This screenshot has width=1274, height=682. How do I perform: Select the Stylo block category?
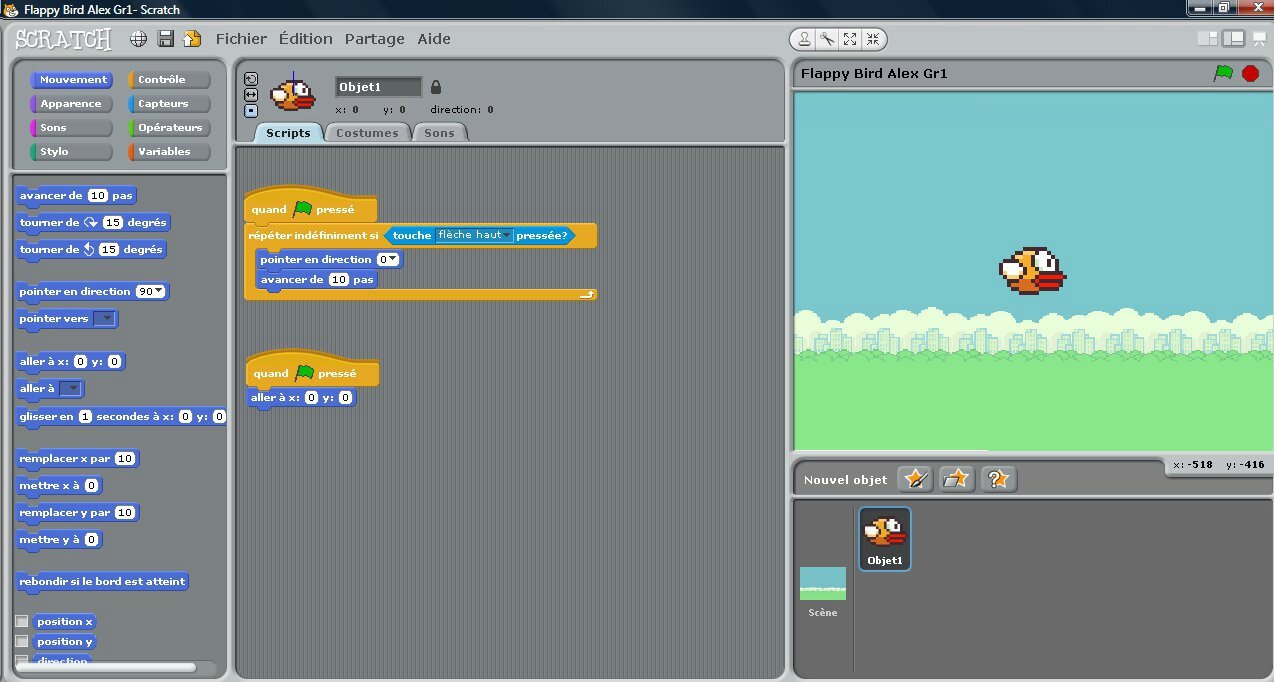71,152
